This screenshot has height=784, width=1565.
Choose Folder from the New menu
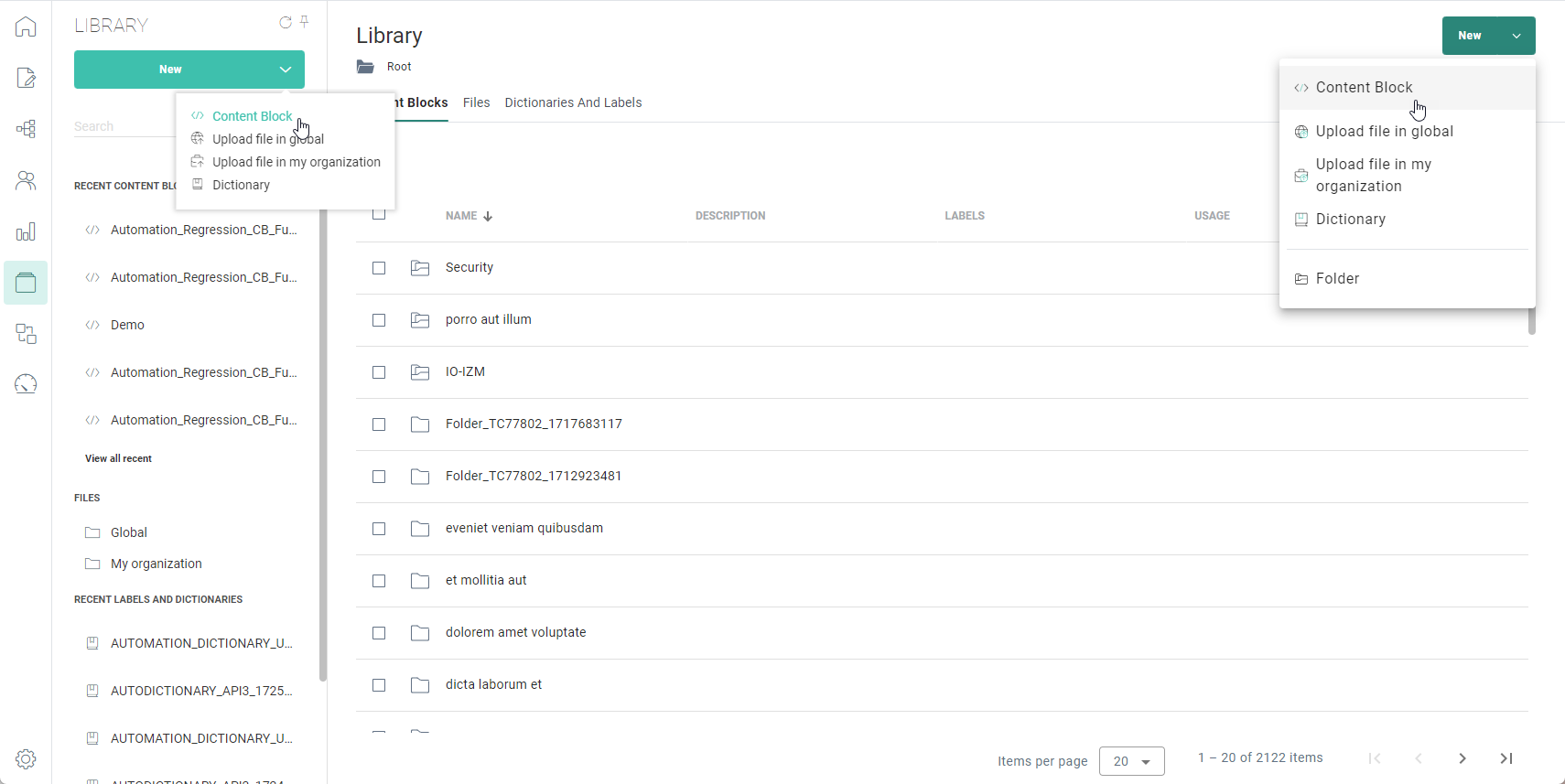(x=1337, y=279)
